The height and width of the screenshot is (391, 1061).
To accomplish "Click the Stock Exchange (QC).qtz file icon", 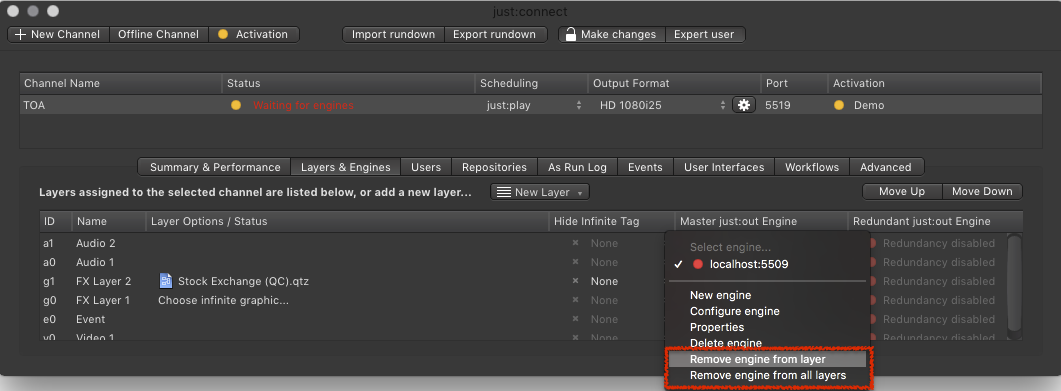I will [x=166, y=281].
